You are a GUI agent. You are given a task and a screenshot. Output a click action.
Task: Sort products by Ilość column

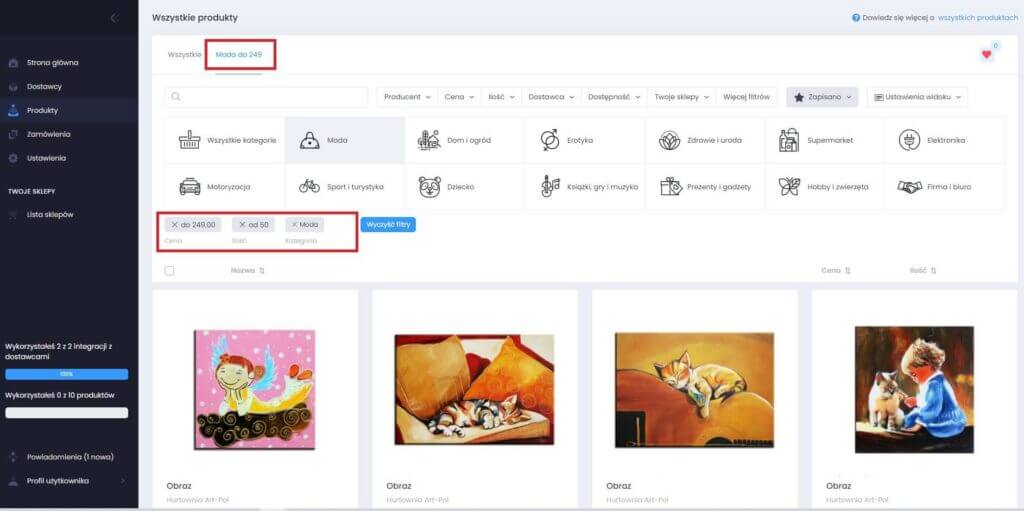[x=923, y=271]
